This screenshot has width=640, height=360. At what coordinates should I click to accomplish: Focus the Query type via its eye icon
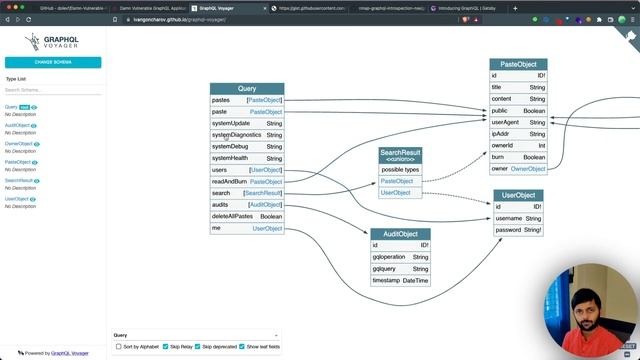click(x=34, y=107)
